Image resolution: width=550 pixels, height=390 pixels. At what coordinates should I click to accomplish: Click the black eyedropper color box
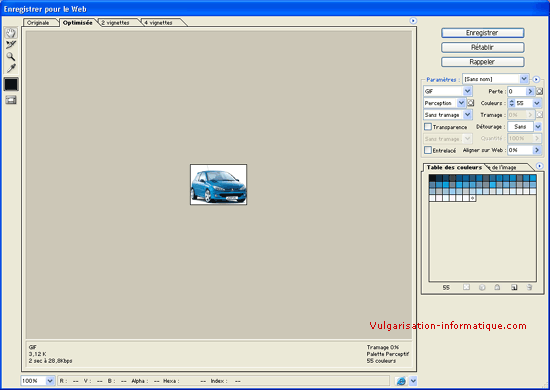pos(11,84)
